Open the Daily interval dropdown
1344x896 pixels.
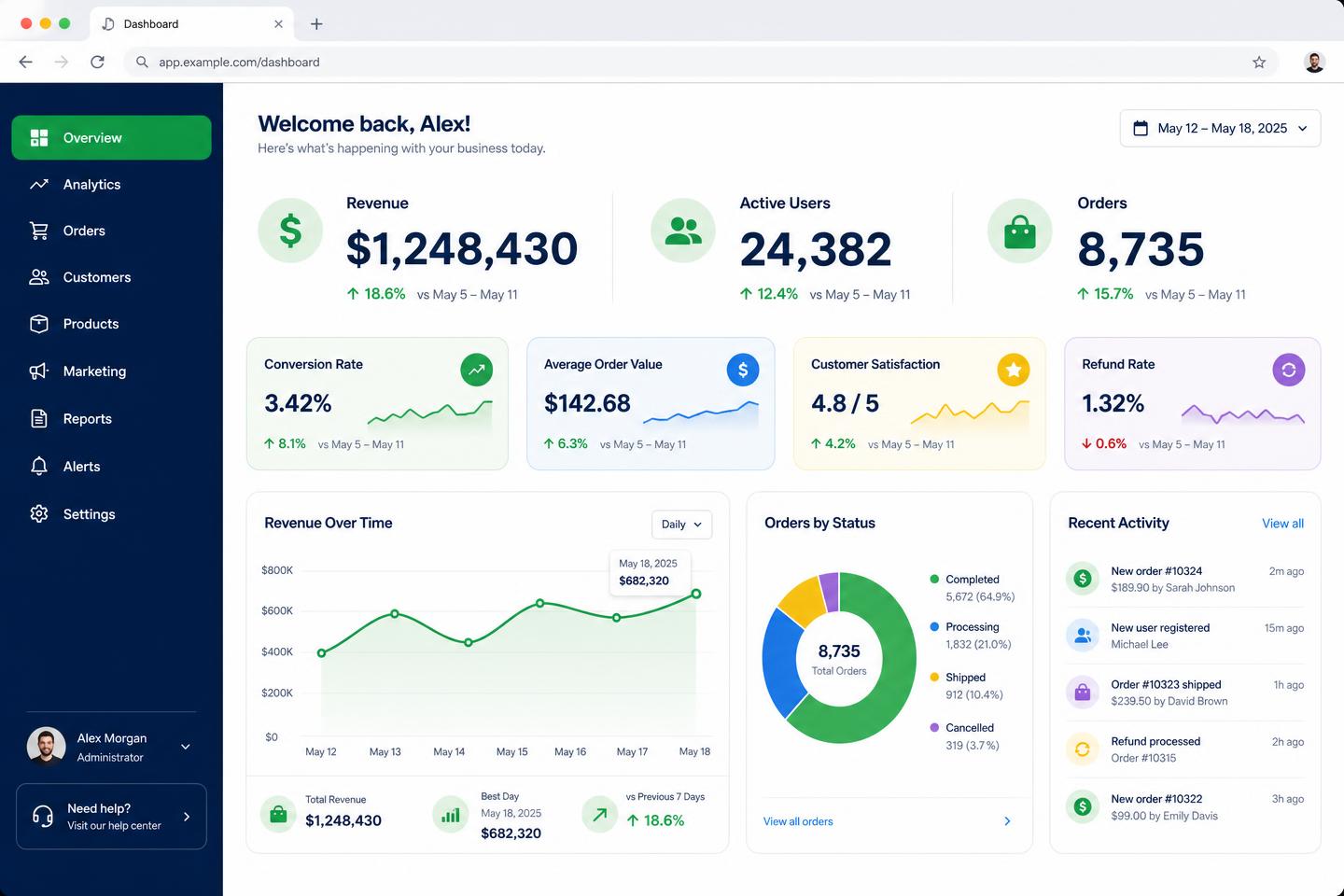[681, 525]
